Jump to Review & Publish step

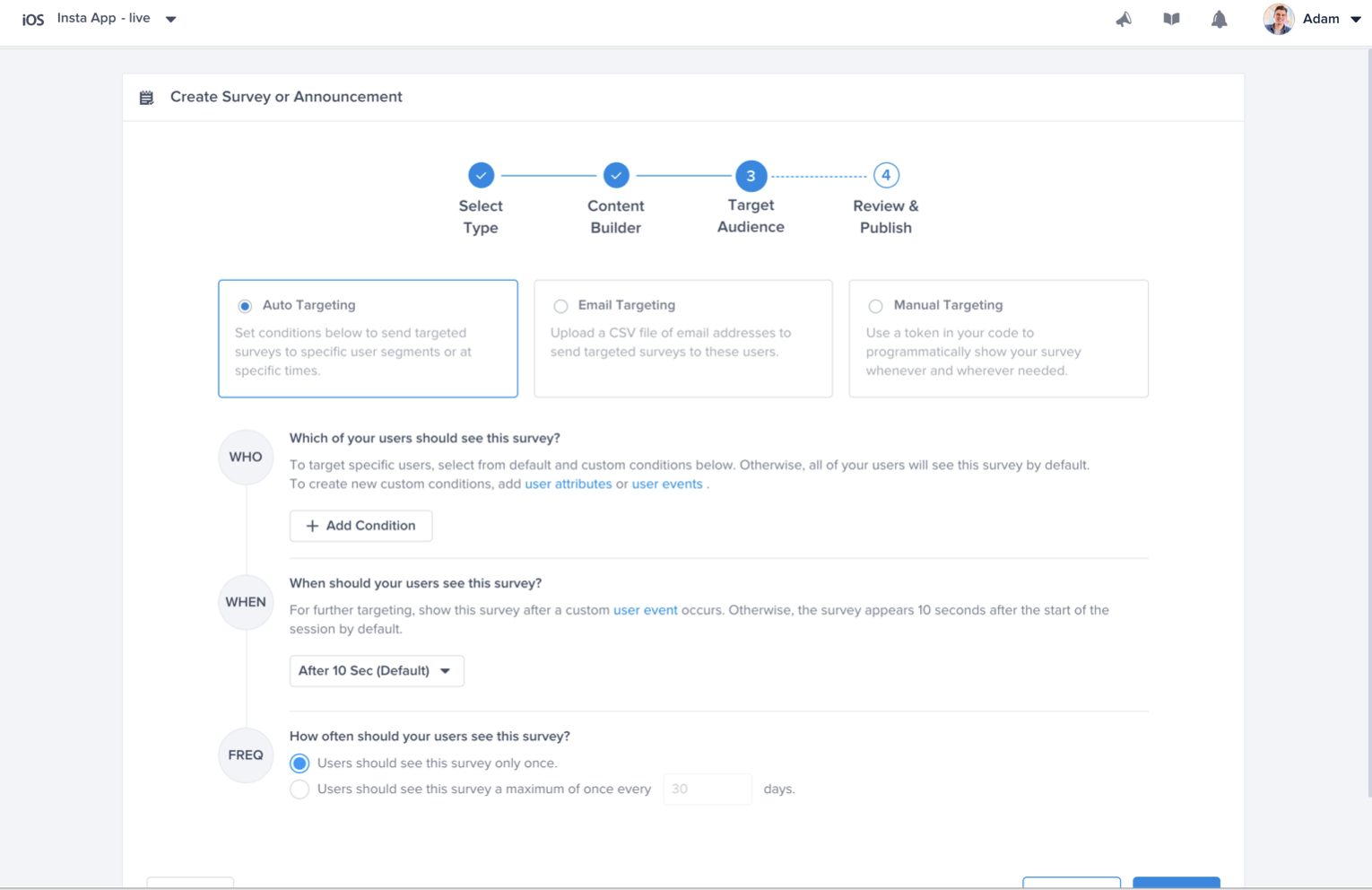coord(885,175)
